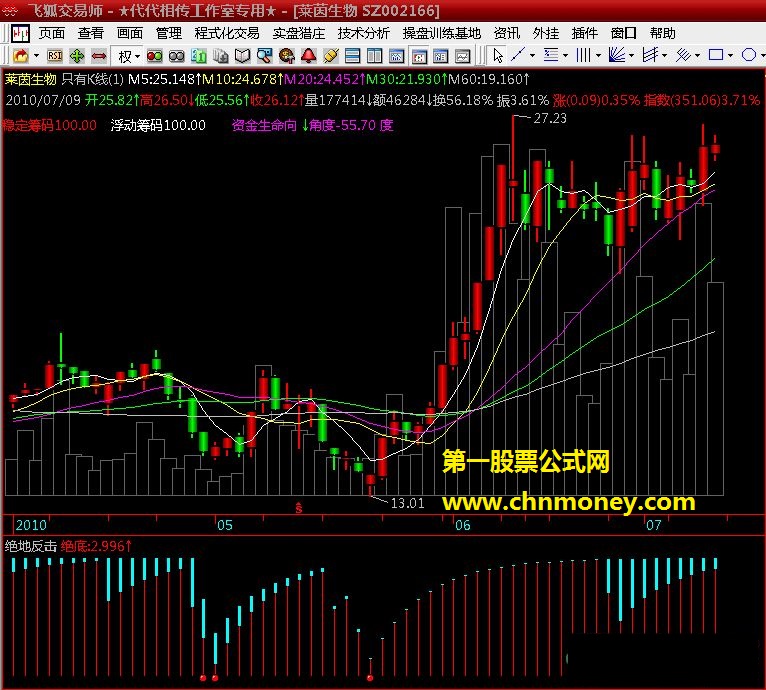Viewport: 766px width, 690px height.
Task: Select the channel lines drawing tool
Action: [x=650, y=55]
